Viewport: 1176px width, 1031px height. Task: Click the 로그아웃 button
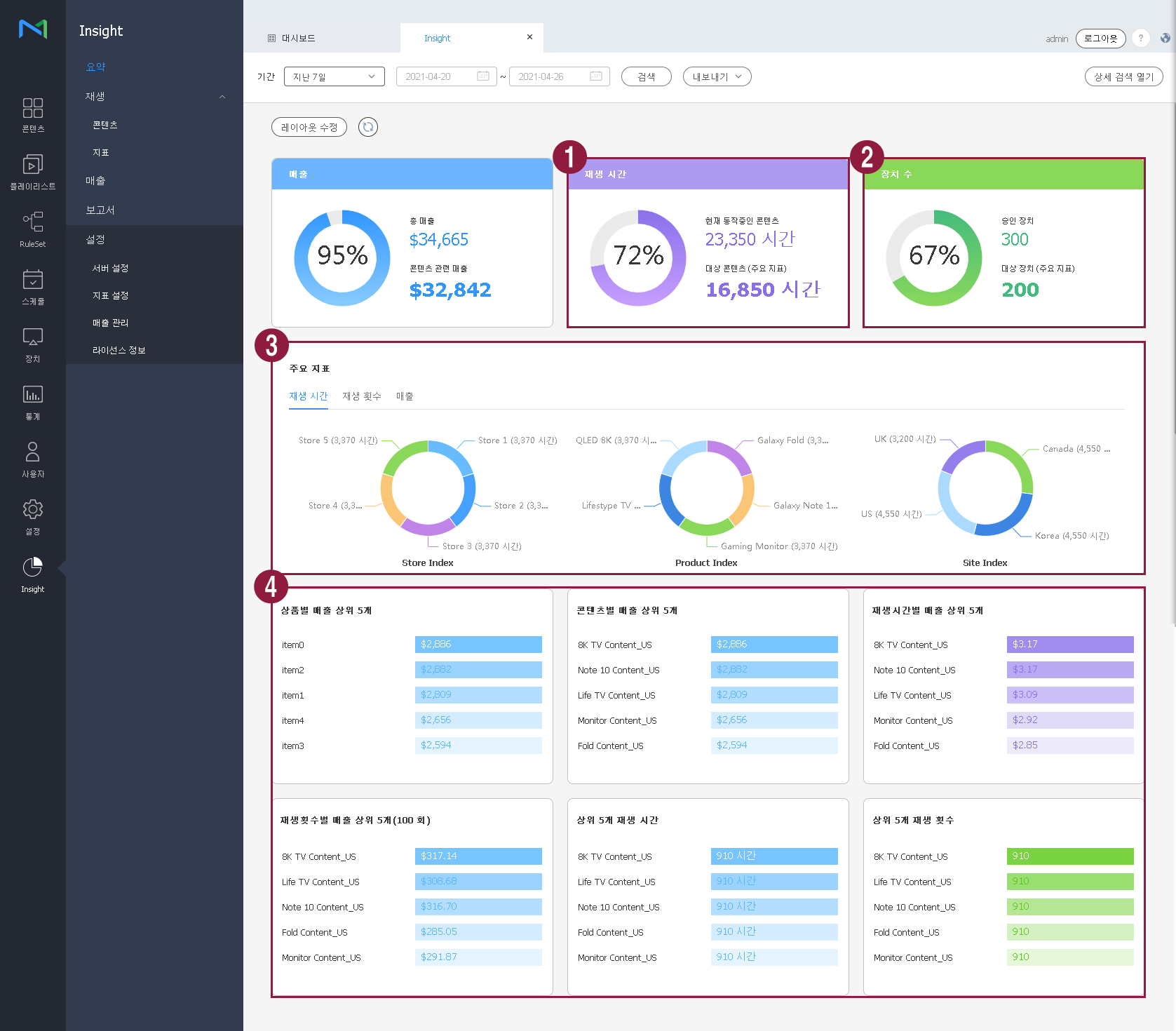1100,39
